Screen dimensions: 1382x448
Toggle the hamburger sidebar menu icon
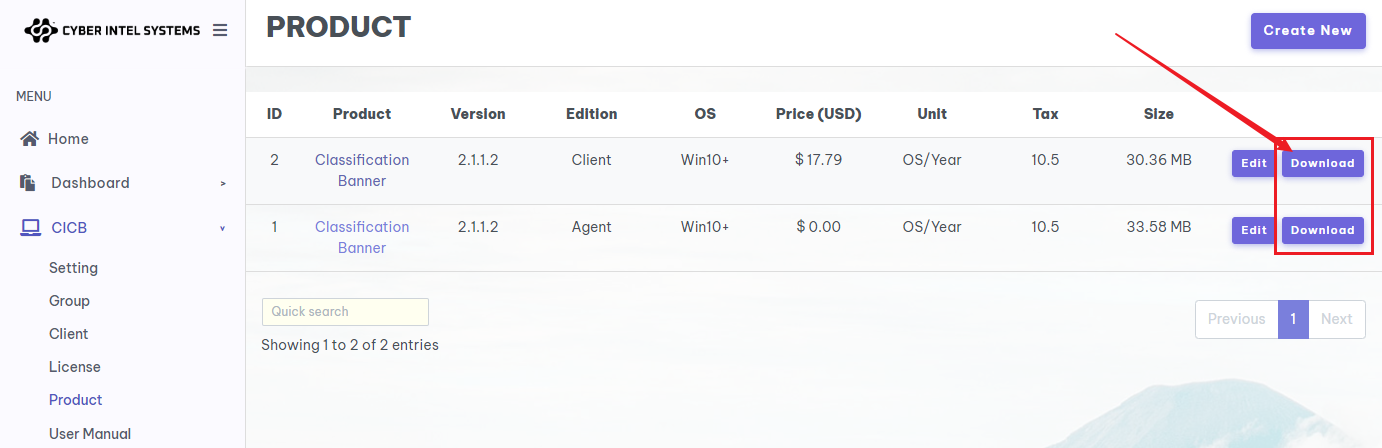220,31
